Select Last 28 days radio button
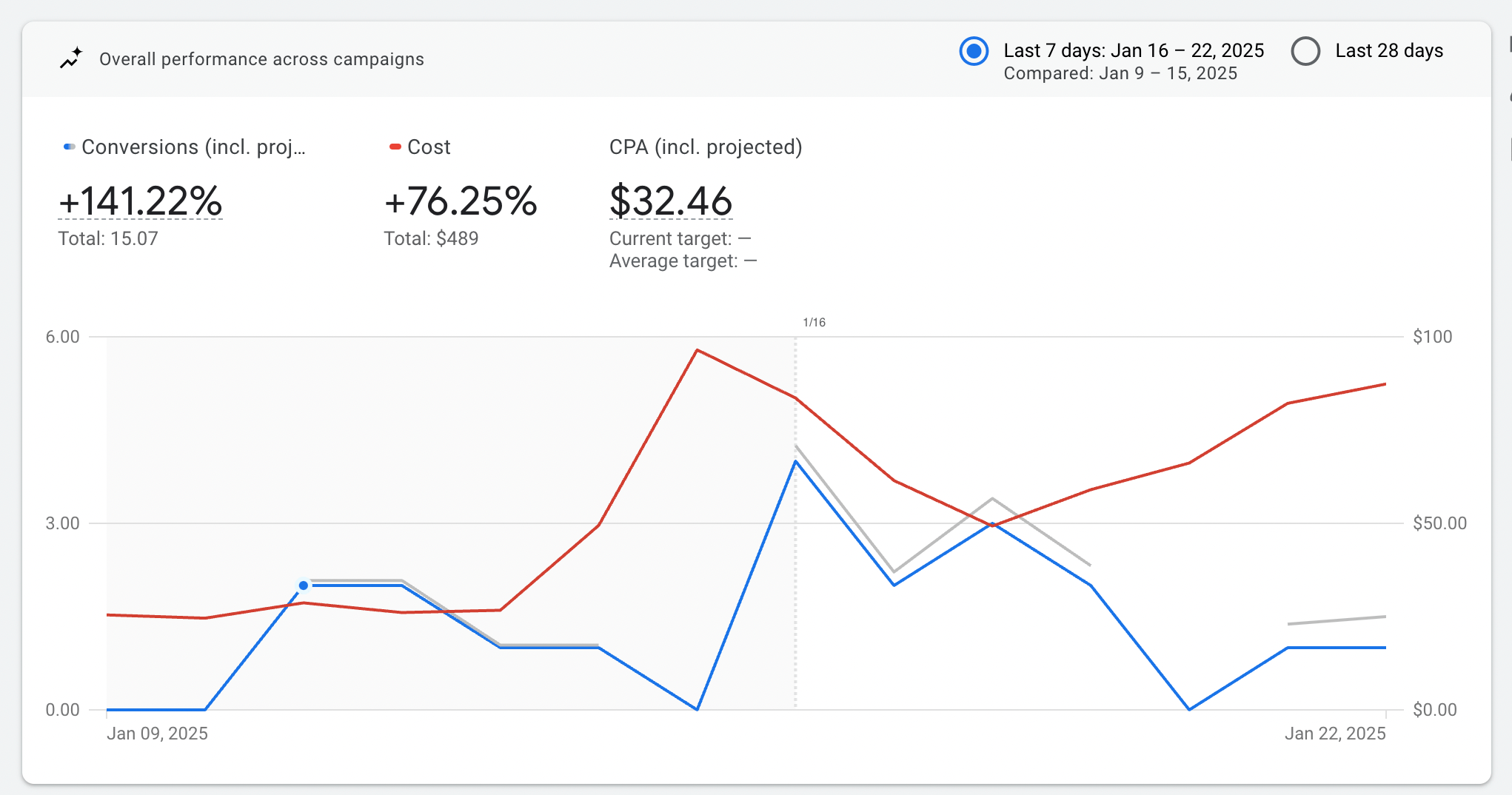This screenshot has height=795, width=1512. pyautogui.click(x=1305, y=51)
